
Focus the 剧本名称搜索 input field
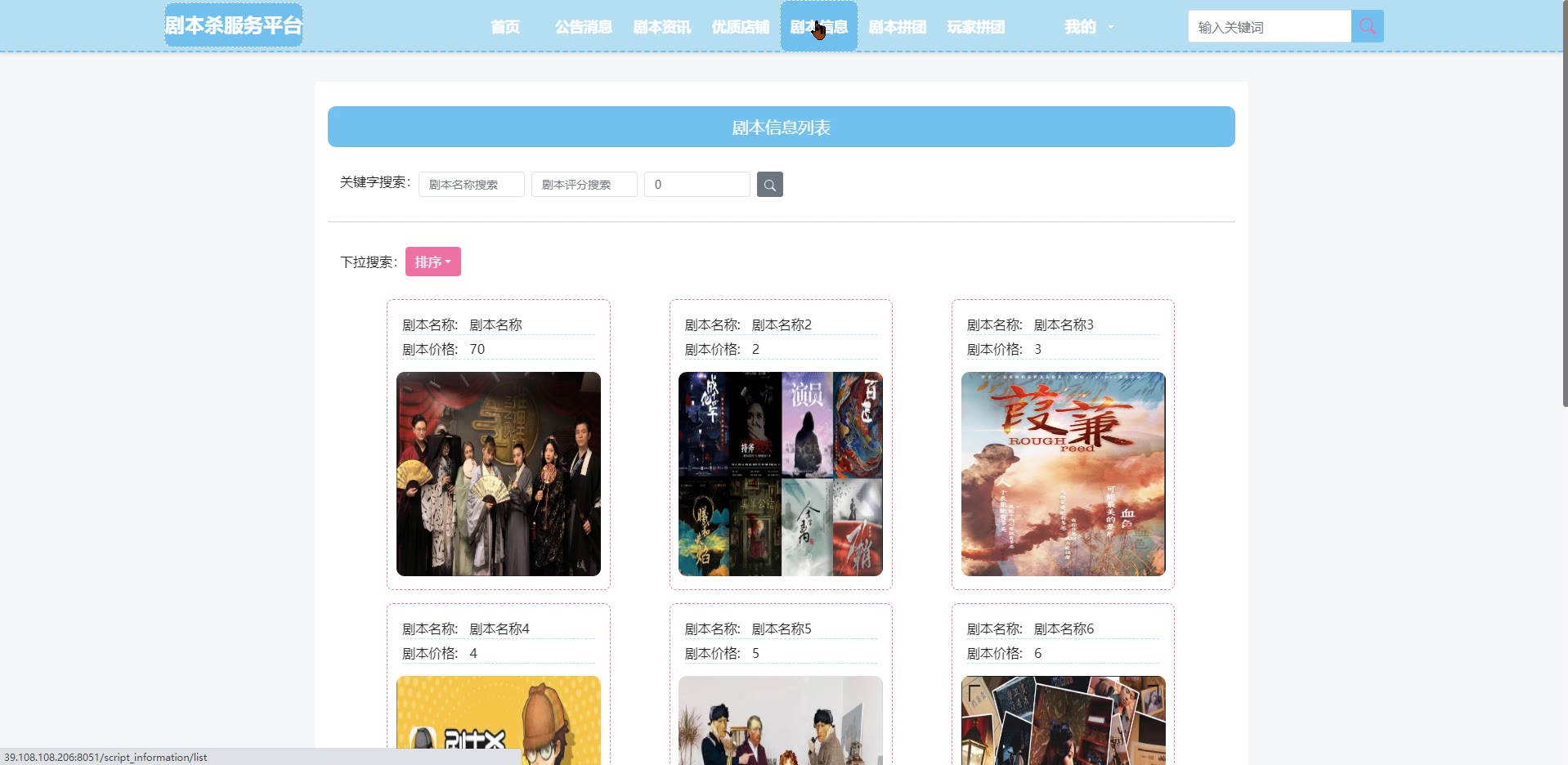tap(472, 185)
